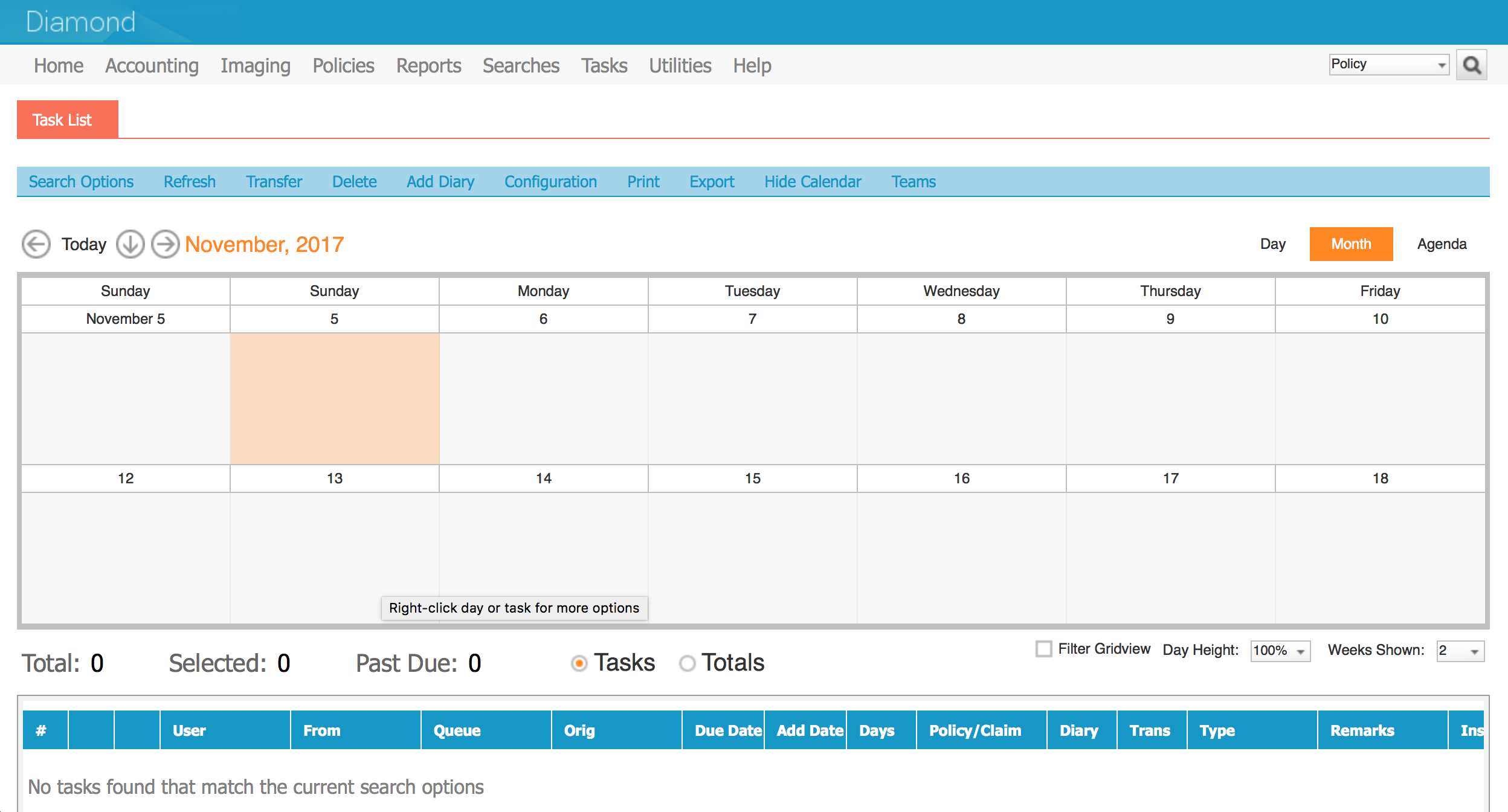Click the next month arrow icon
The image size is (1508, 812).
(164, 243)
